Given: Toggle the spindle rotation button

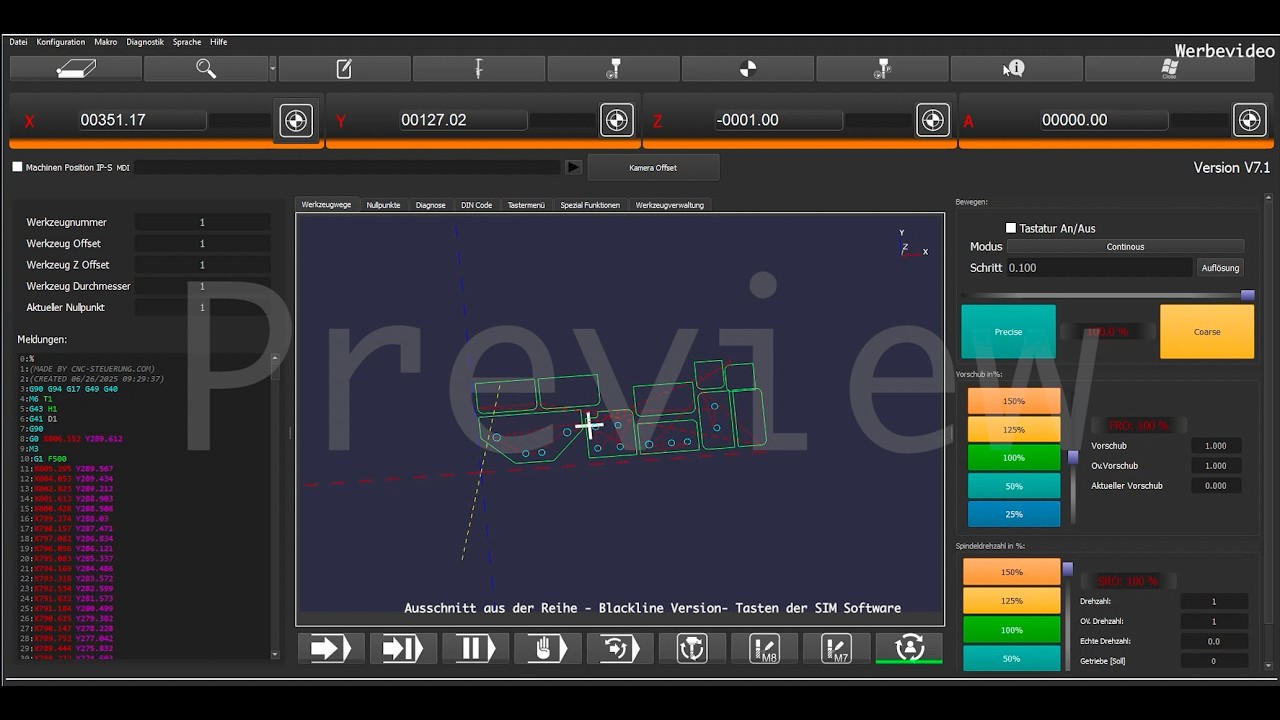Looking at the screenshot, I should point(692,648).
